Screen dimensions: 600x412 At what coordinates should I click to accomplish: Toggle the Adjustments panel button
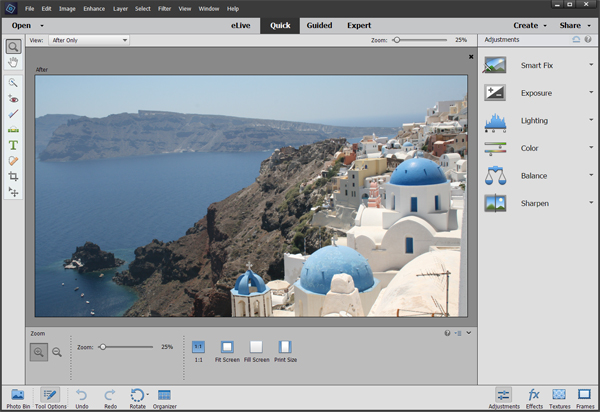pos(504,398)
